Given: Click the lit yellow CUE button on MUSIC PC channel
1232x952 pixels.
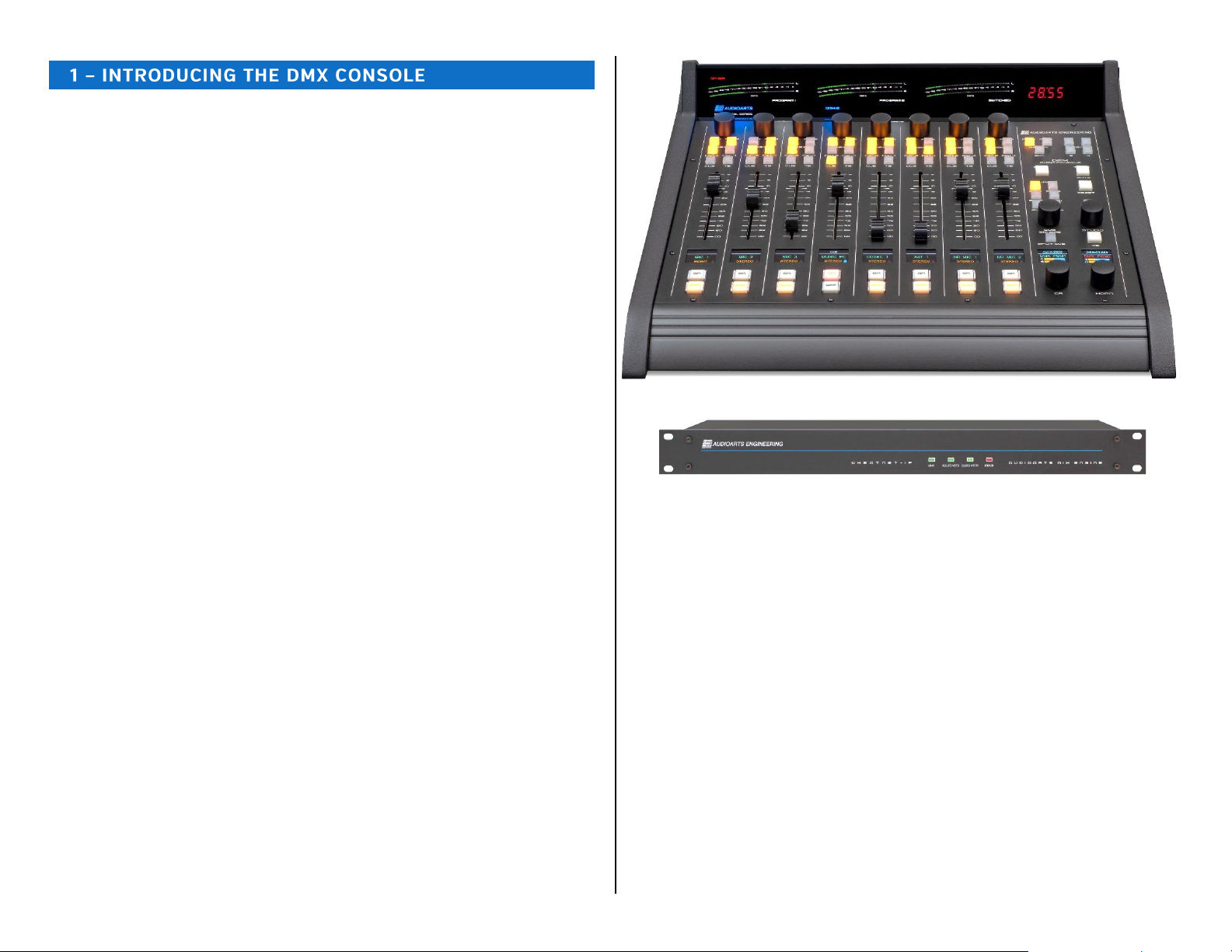Looking at the screenshot, I should (831, 159).
